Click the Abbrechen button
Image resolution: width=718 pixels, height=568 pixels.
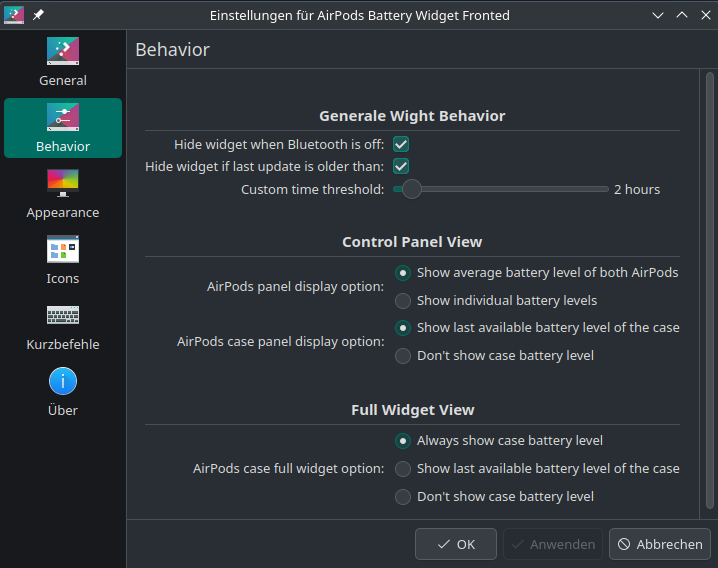pos(660,544)
